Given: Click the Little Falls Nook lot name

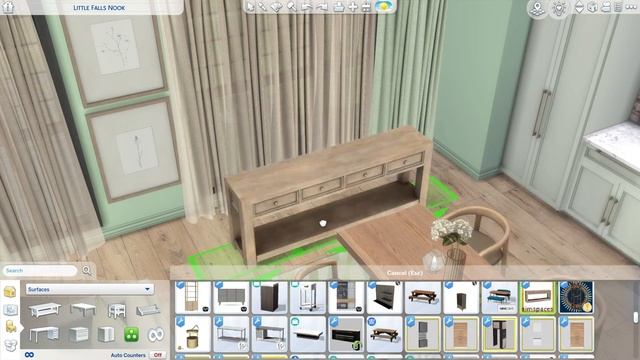Looking at the screenshot, I should click(x=99, y=8).
